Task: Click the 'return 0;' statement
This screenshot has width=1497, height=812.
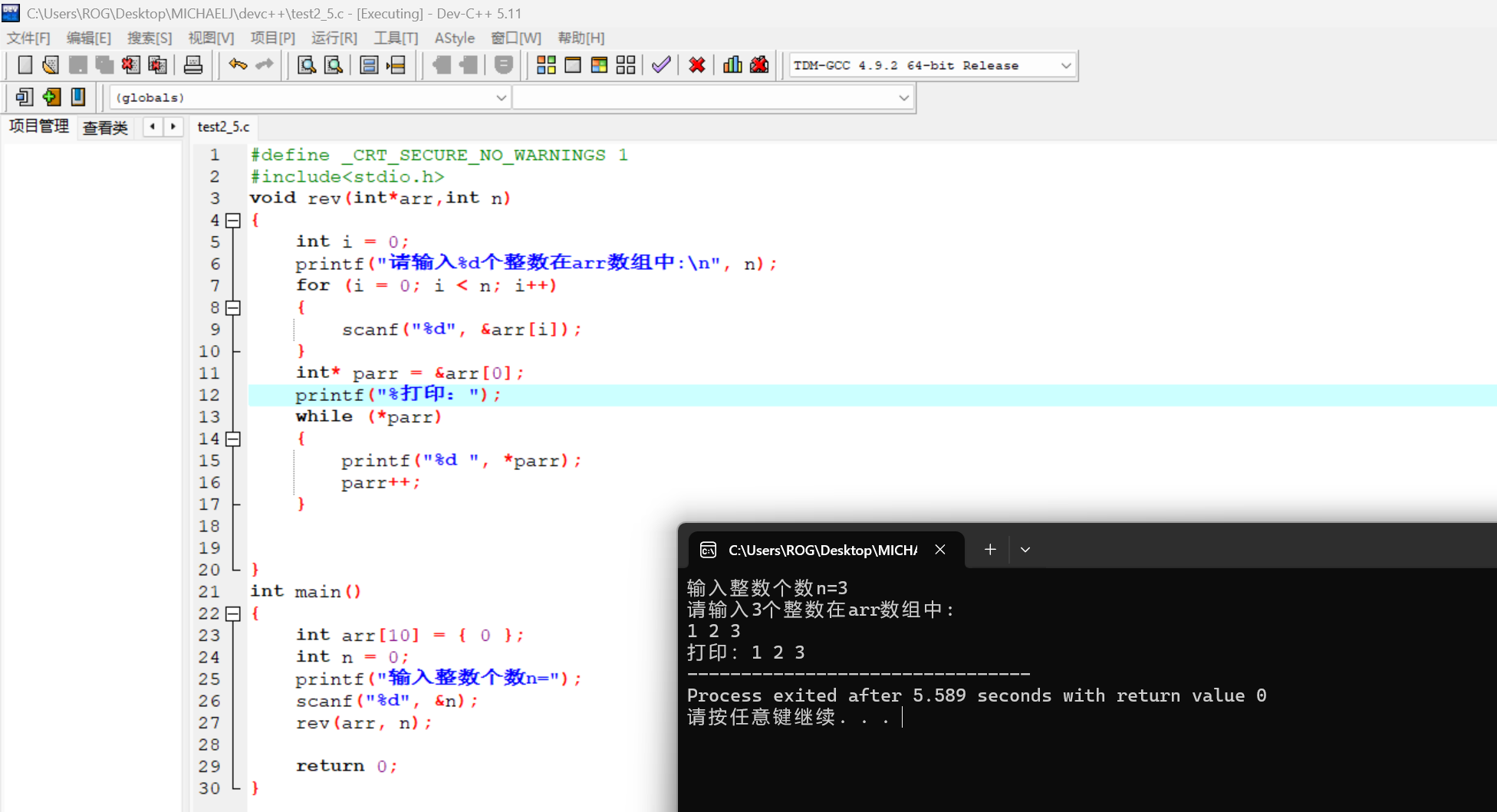Action: pyautogui.click(x=347, y=767)
